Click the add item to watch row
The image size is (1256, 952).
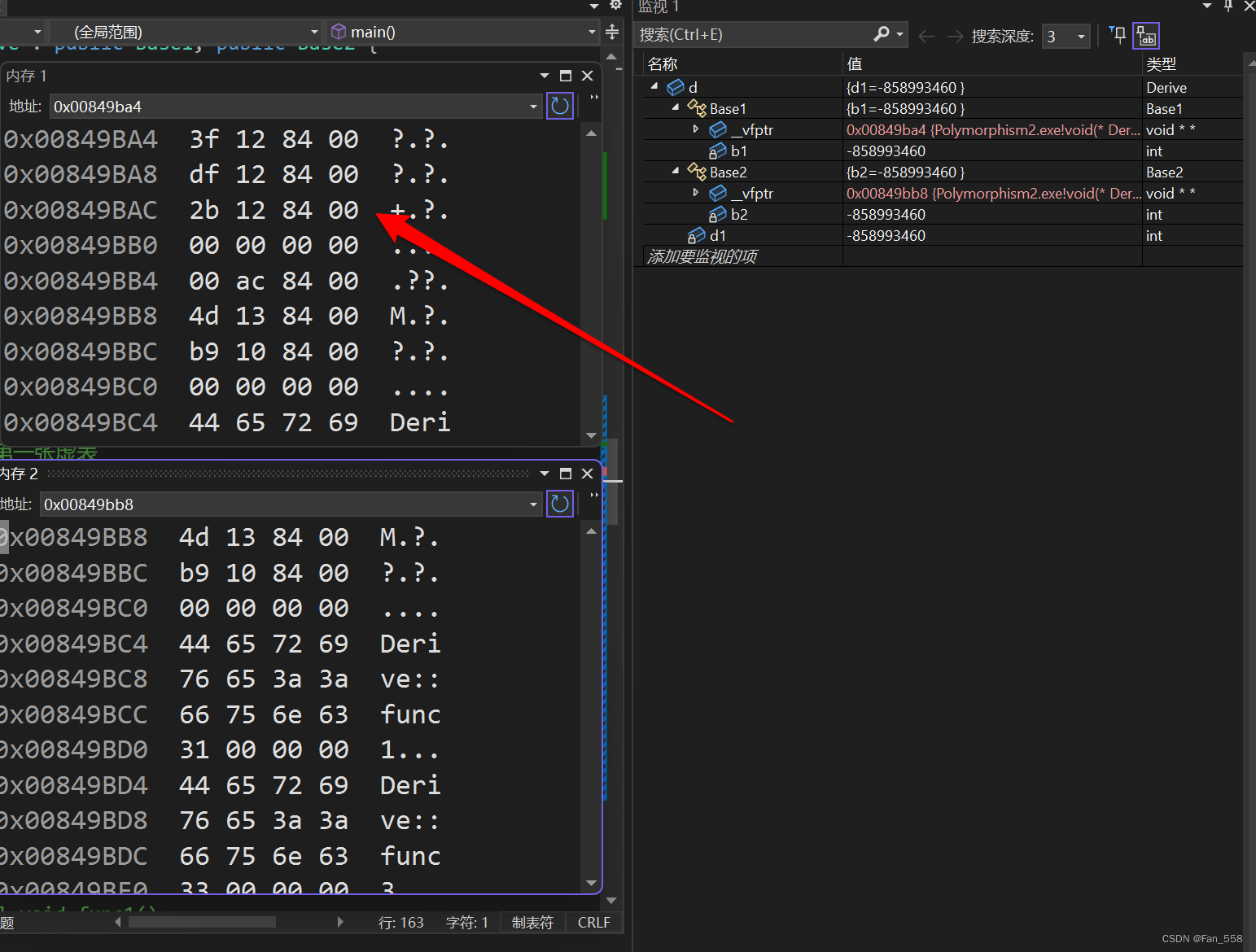coord(943,256)
